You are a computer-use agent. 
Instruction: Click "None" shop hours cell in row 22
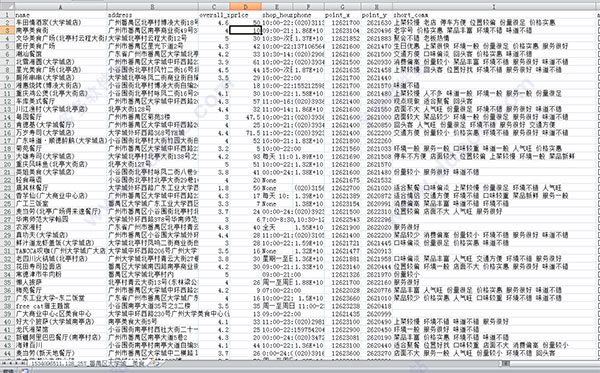tap(277, 180)
